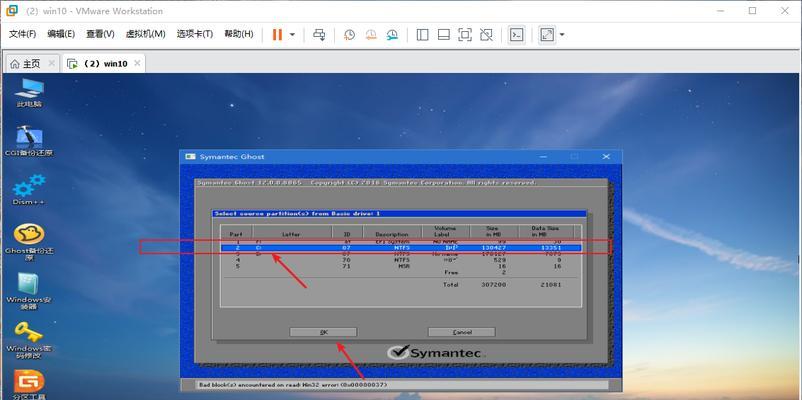Close the (2) win10 tab

click(x=137, y=63)
